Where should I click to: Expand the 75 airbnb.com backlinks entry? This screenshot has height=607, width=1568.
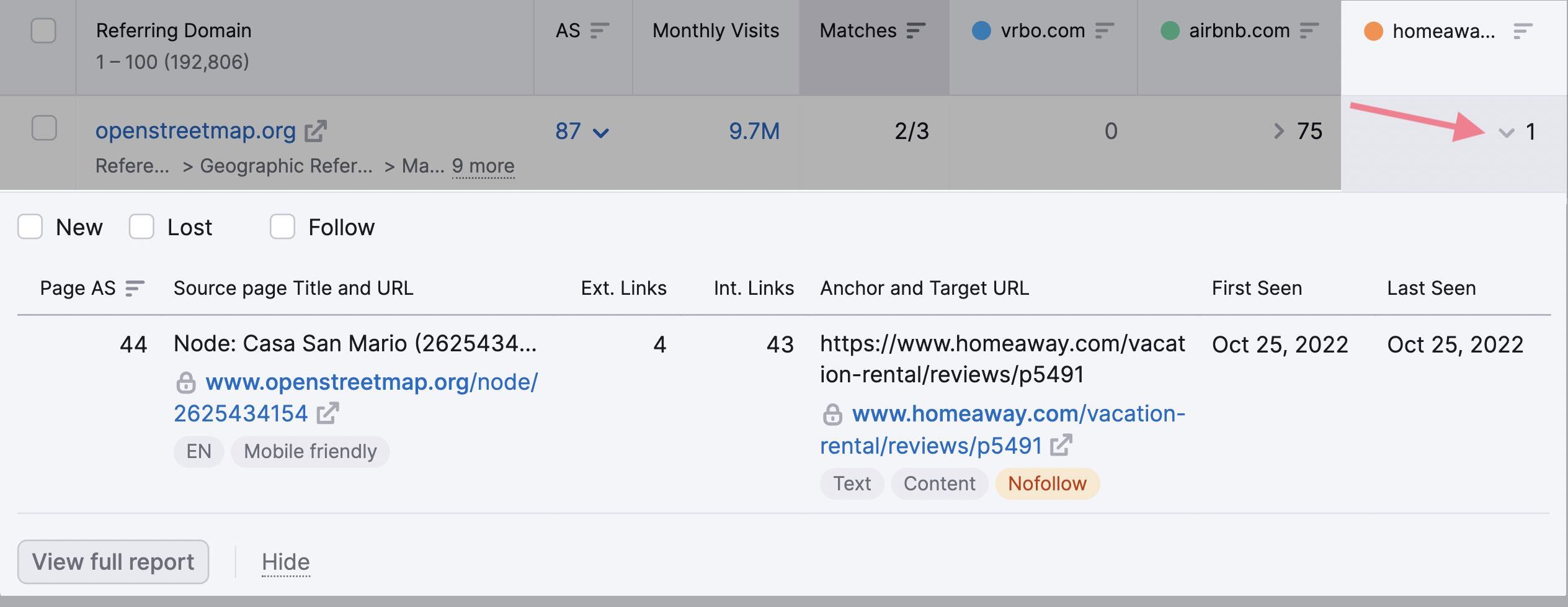click(x=1278, y=131)
